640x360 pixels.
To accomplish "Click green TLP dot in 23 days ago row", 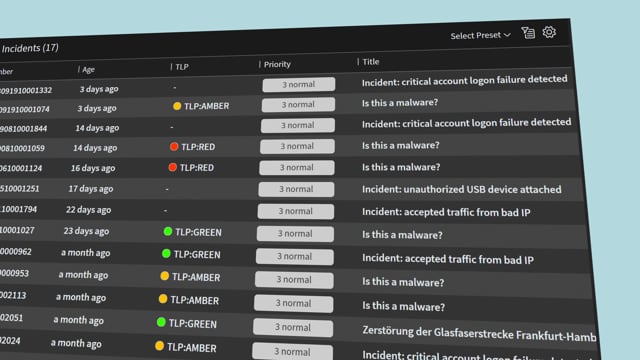I will click(x=168, y=231).
